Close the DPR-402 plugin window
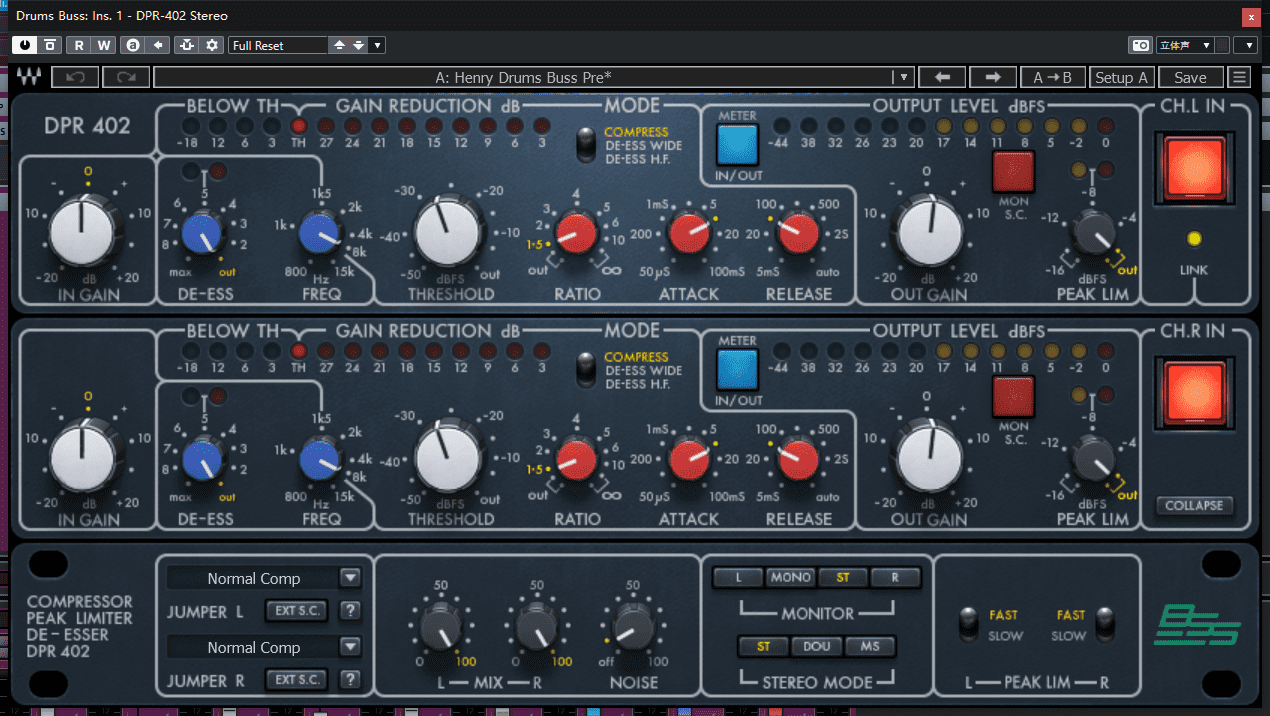The image size is (1270, 716). tap(1249, 16)
